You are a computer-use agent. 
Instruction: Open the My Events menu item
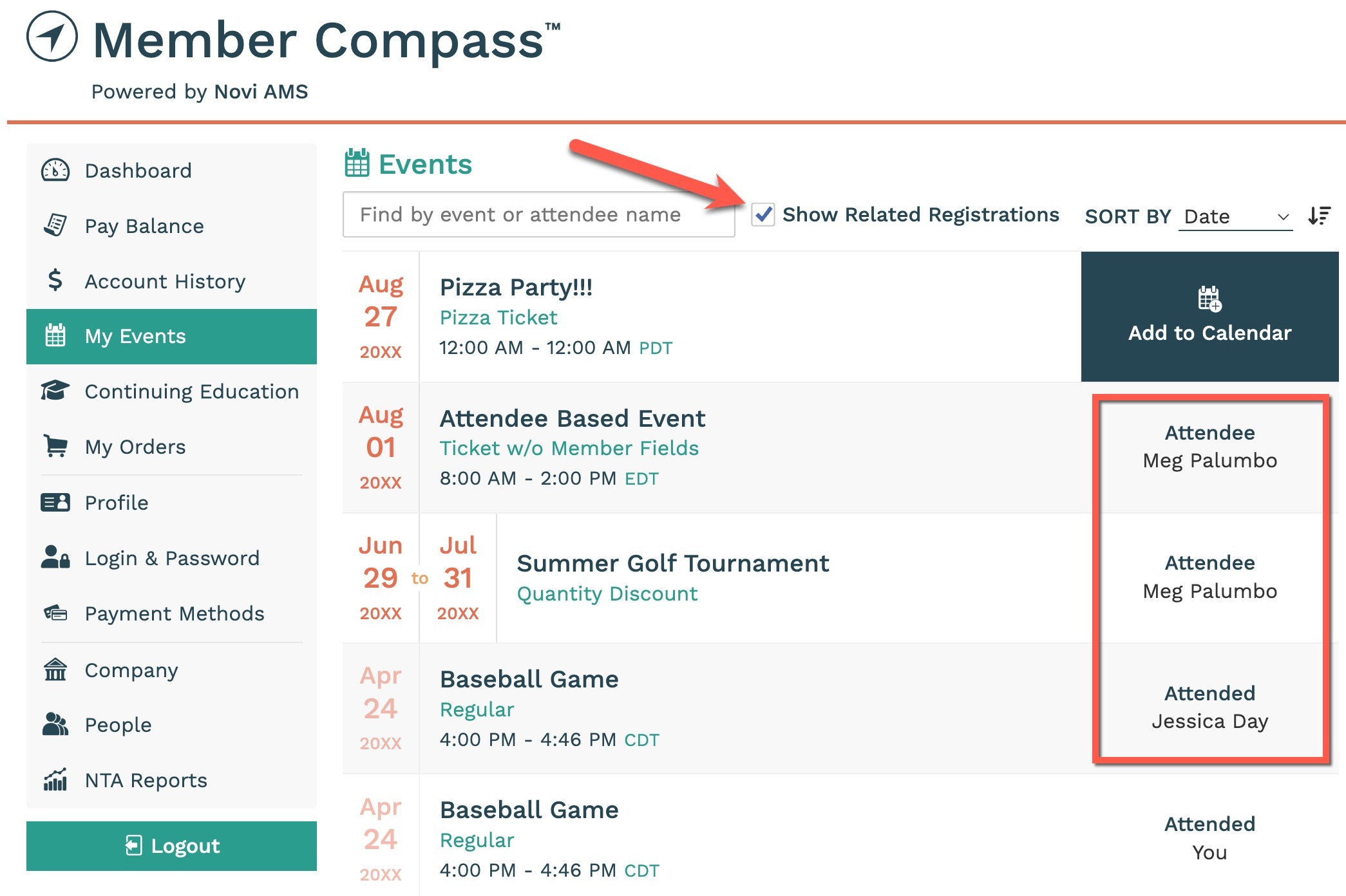171,336
